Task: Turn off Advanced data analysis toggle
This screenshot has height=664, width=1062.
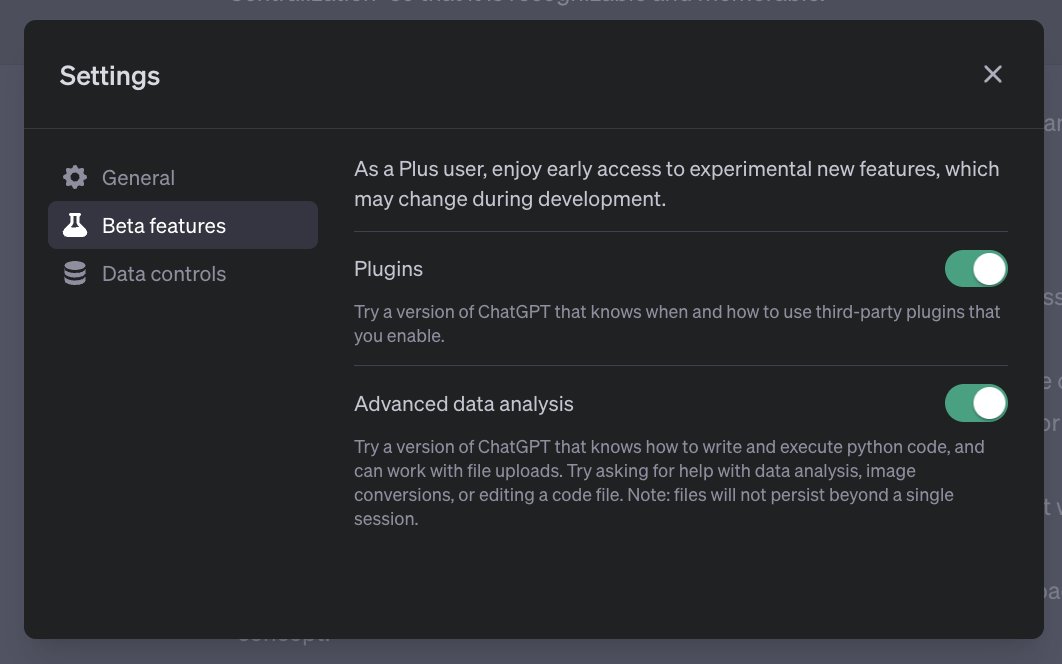Action: point(975,404)
